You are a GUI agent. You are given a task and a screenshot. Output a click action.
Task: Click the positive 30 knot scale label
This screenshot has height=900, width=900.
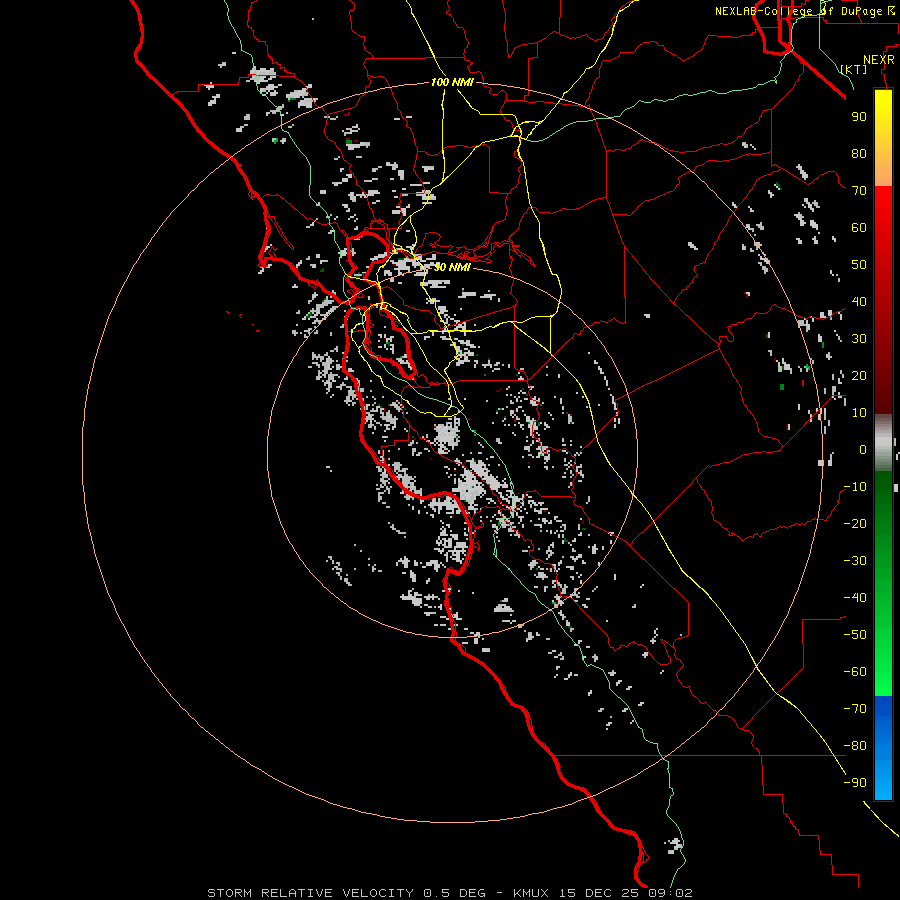tap(859, 339)
